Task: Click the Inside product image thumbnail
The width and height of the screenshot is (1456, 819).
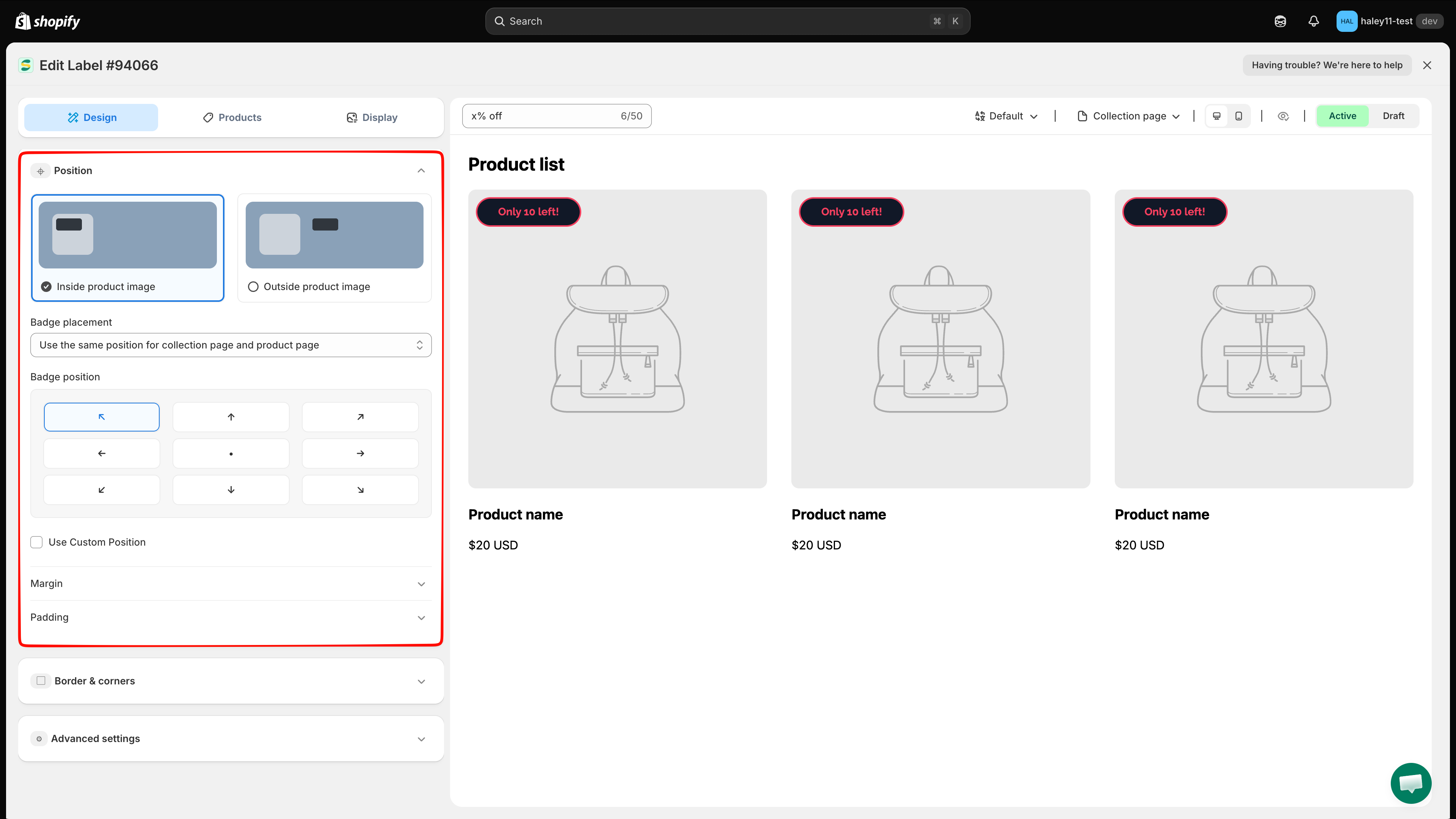Action: click(128, 235)
